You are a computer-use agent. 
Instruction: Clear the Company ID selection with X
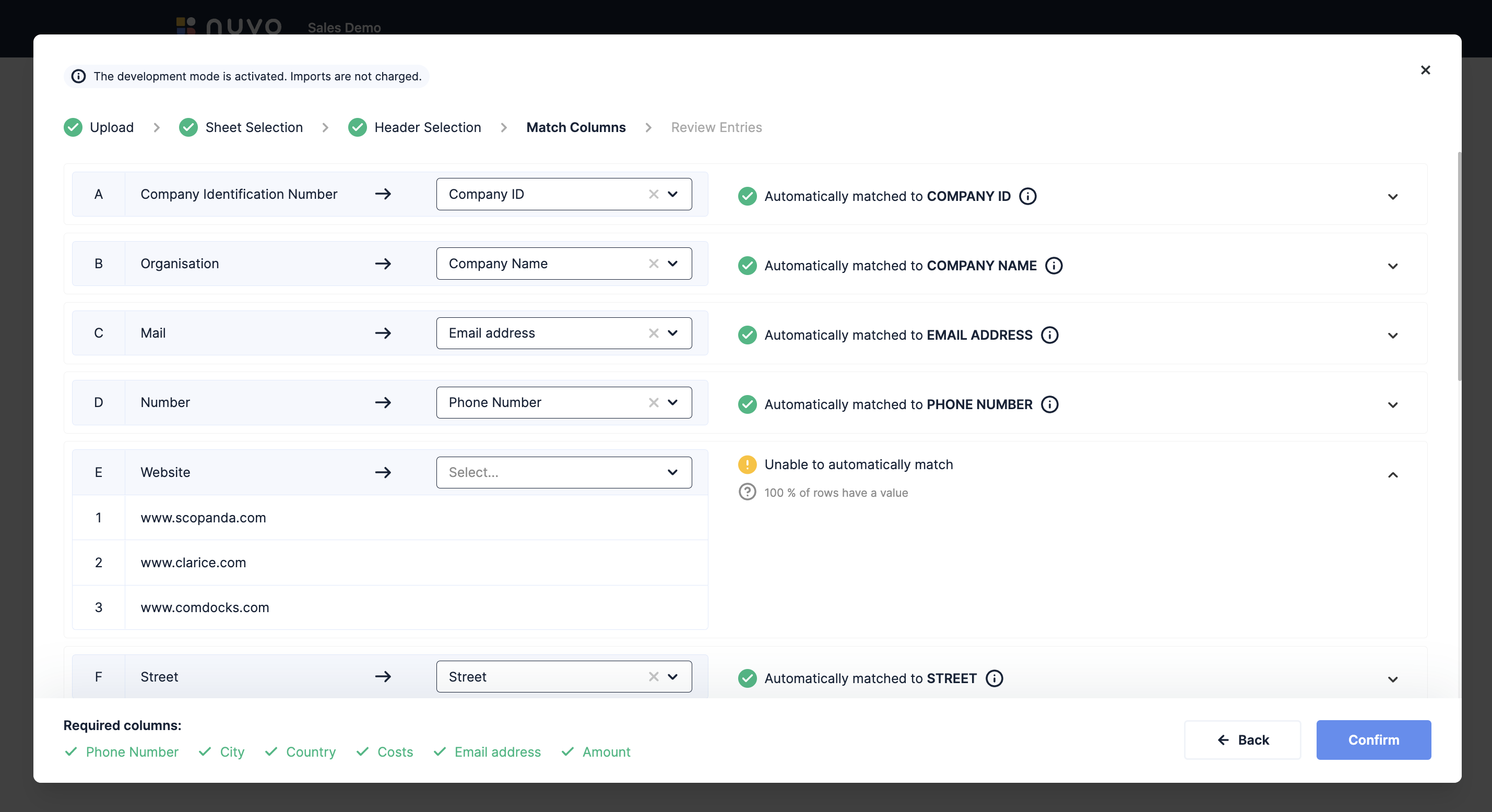[653, 194]
